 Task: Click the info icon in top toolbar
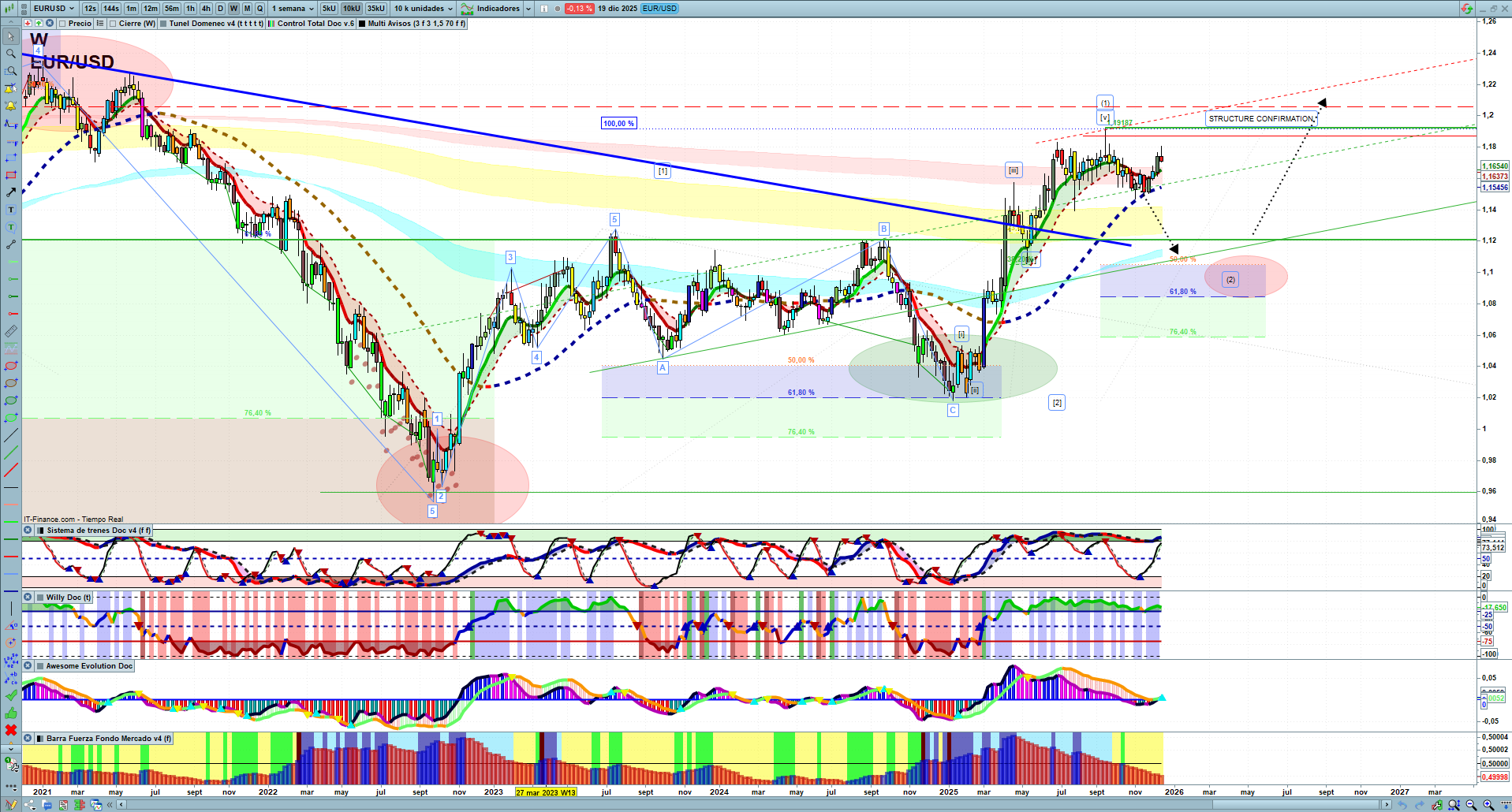click(544, 9)
